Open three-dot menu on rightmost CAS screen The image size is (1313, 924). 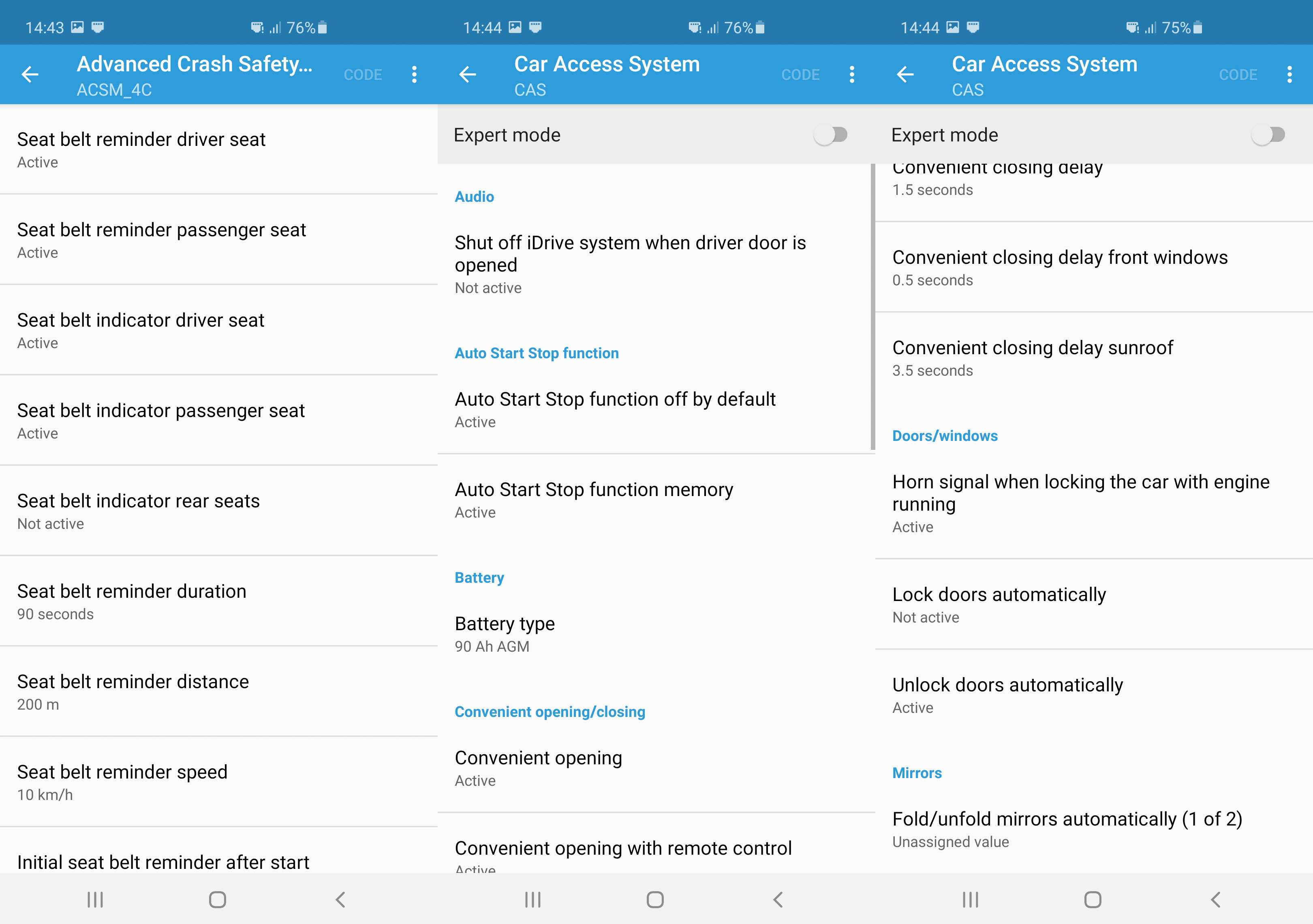click(x=1289, y=74)
